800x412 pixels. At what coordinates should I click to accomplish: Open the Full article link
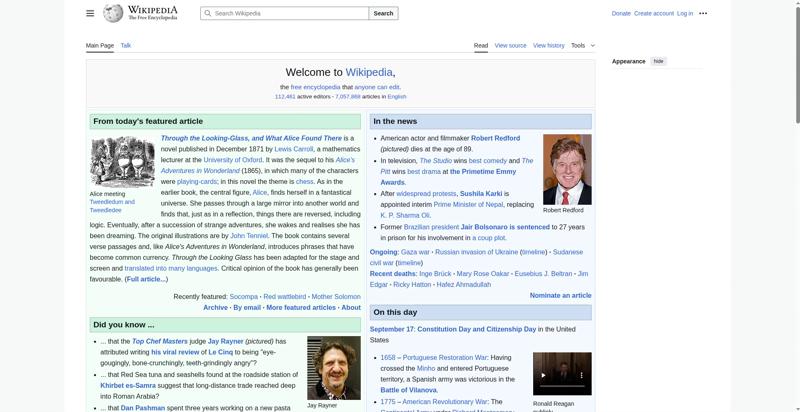(x=146, y=279)
